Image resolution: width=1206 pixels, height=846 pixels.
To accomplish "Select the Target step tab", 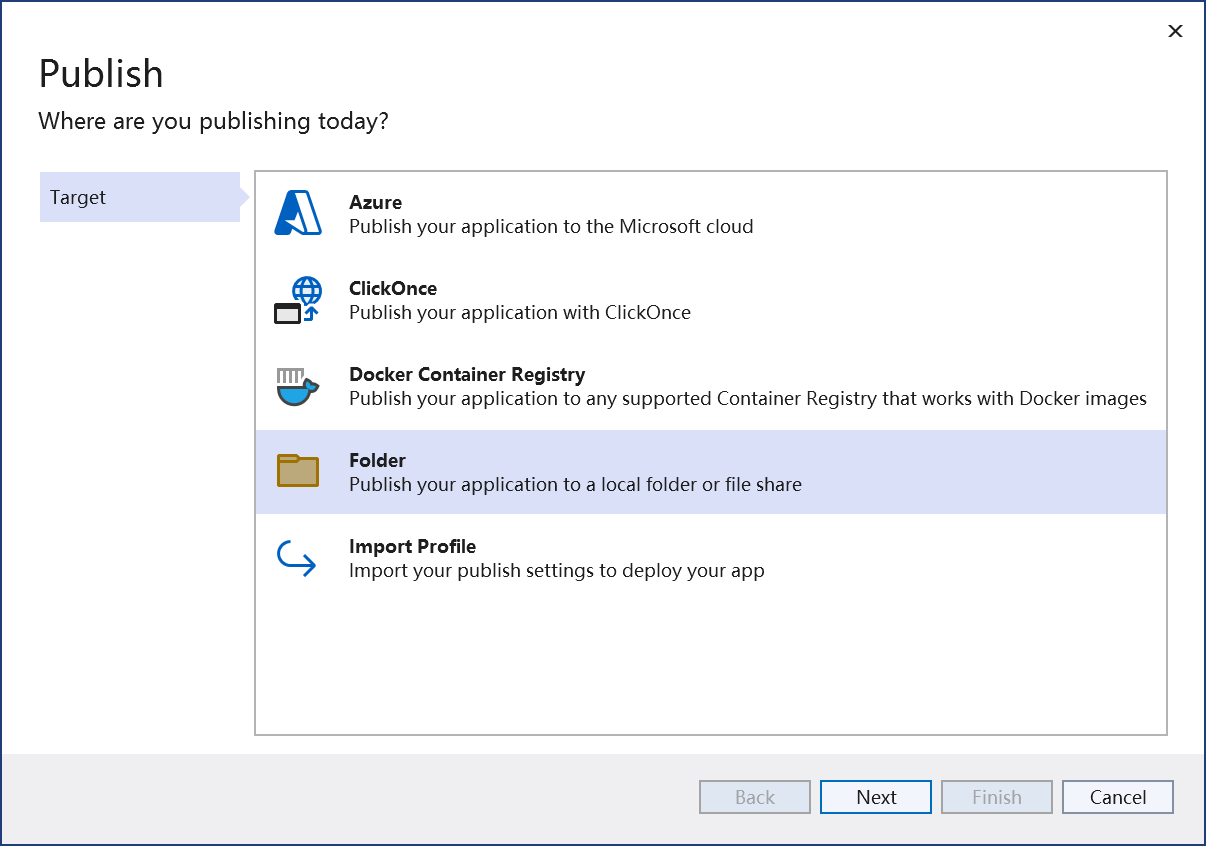I will pyautogui.click(x=139, y=197).
